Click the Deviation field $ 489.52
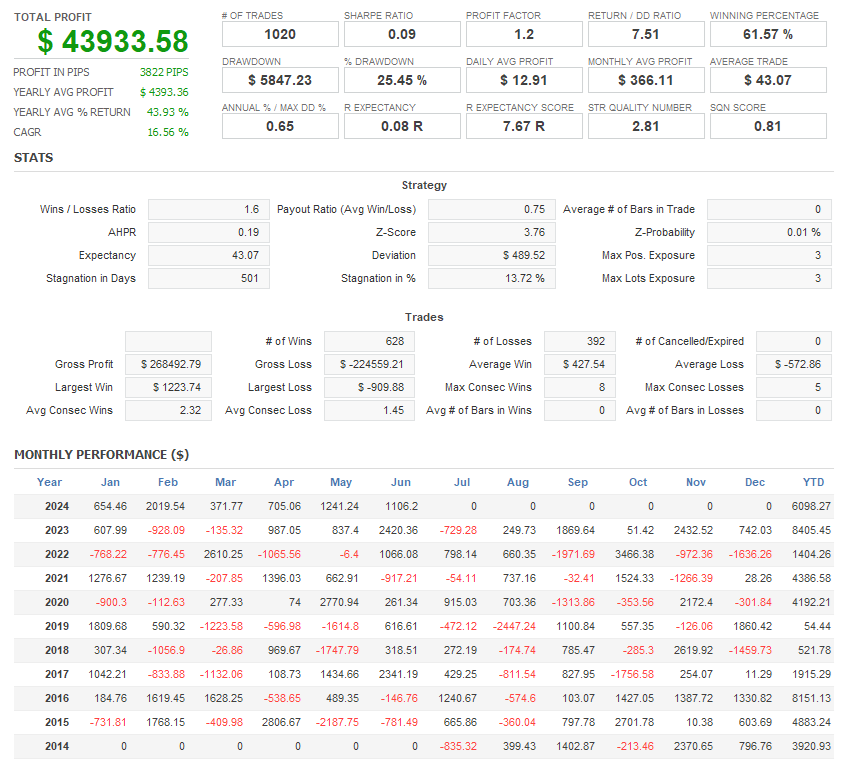Image resolution: width=855 pixels, height=767 pixels. pyautogui.click(x=492, y=255)
